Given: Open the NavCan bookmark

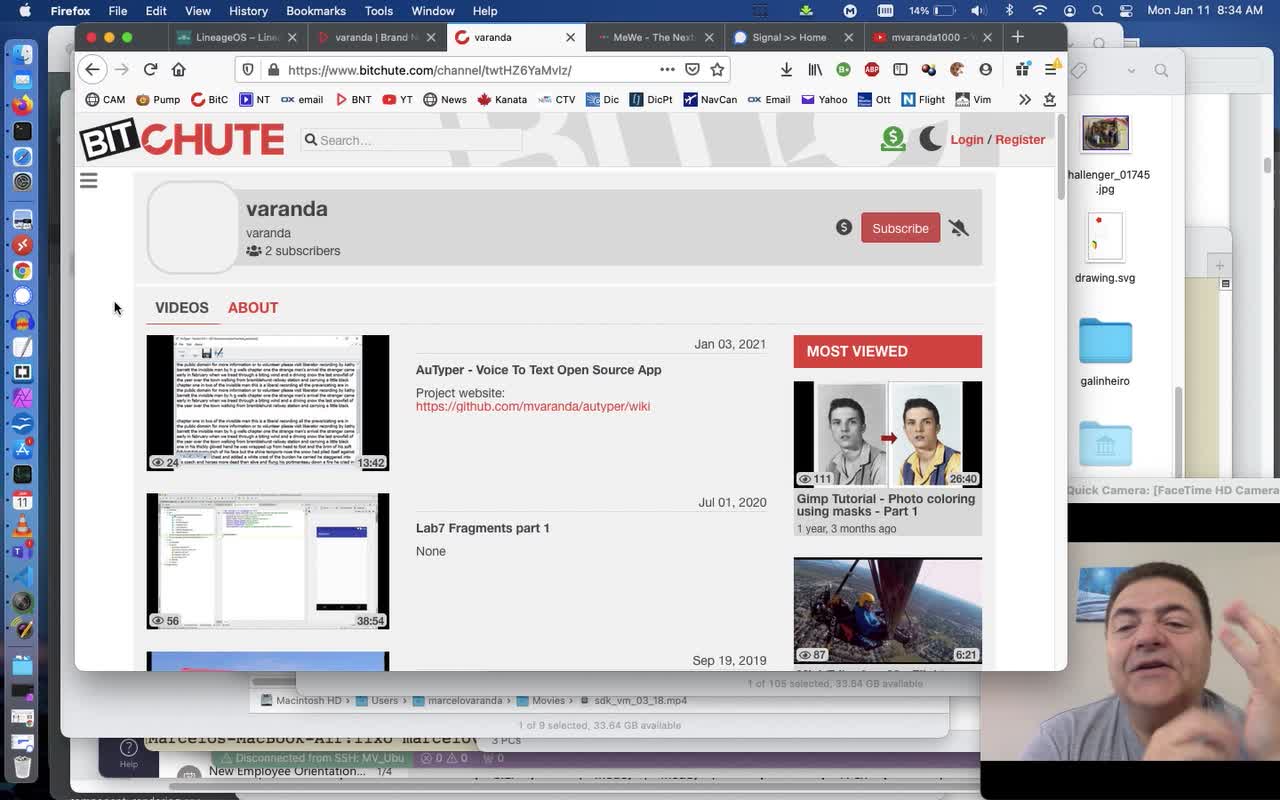Looking at the screenshot, I should point(710,99).
